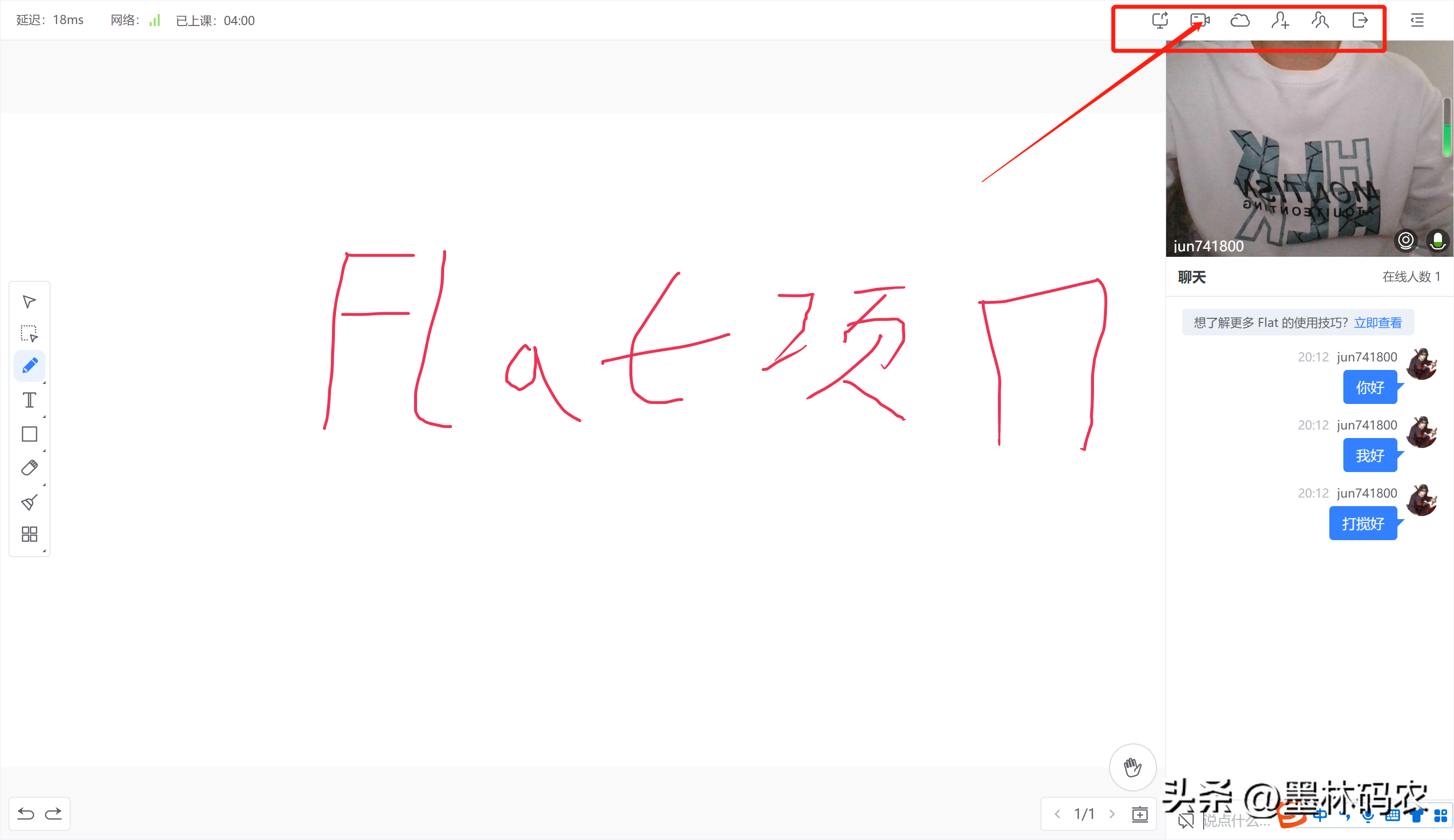The height and width of the screenshot is (840, 1454).
Task: Go to next whiteboard page
Action: [x=1112, y=814]
